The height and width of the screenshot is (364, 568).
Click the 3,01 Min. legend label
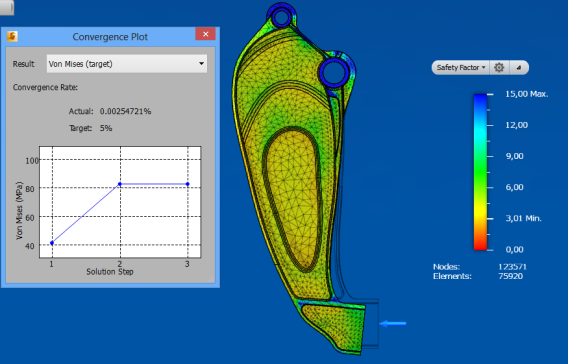(x=523, y=218)
